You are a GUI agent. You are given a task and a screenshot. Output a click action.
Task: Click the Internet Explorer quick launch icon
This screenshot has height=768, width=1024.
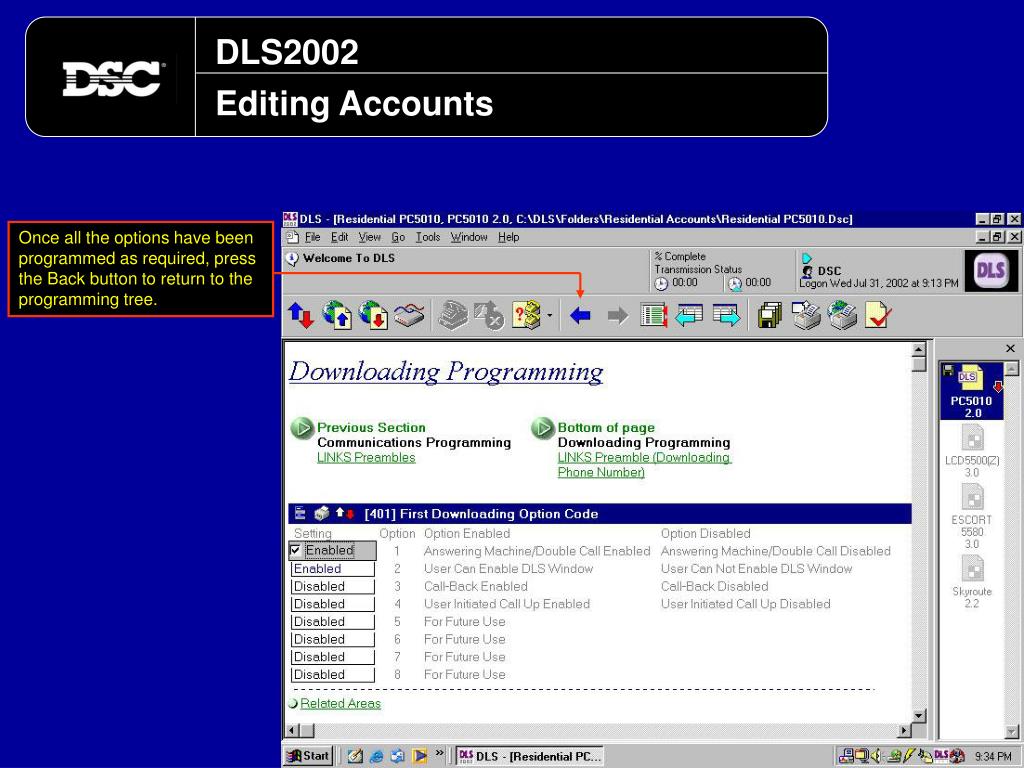[x=376, y=756]
